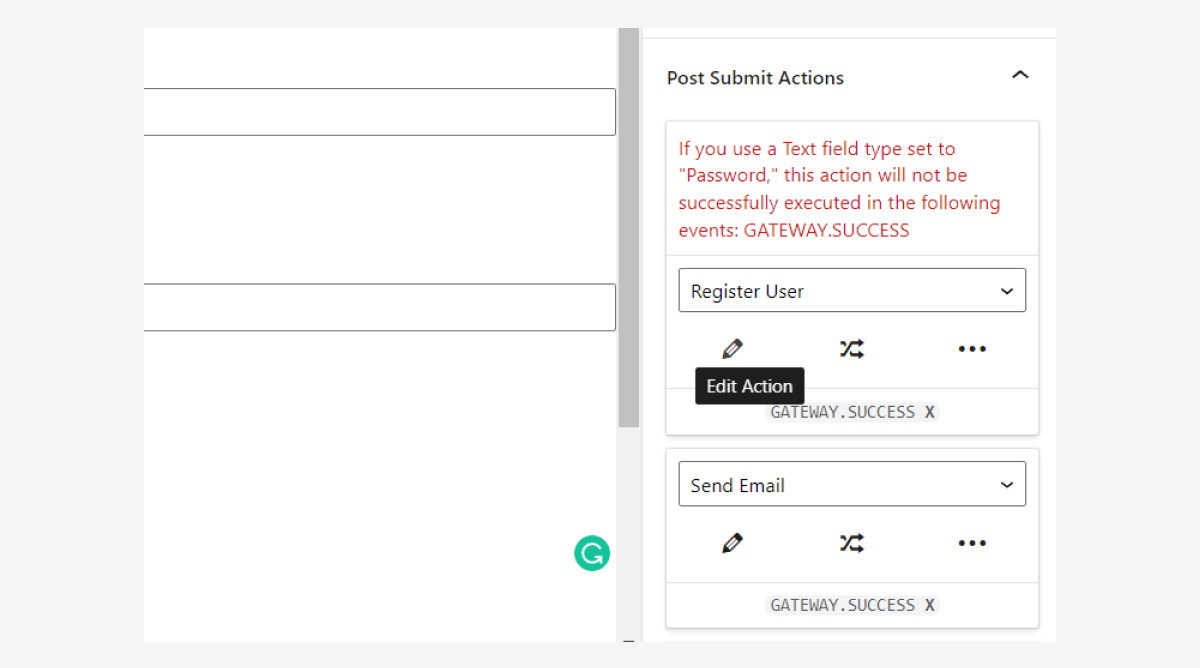Click the Edit Action tooltip label
Image resolution: width=1200 pixels, height=668 pixels.
point(749,386)
